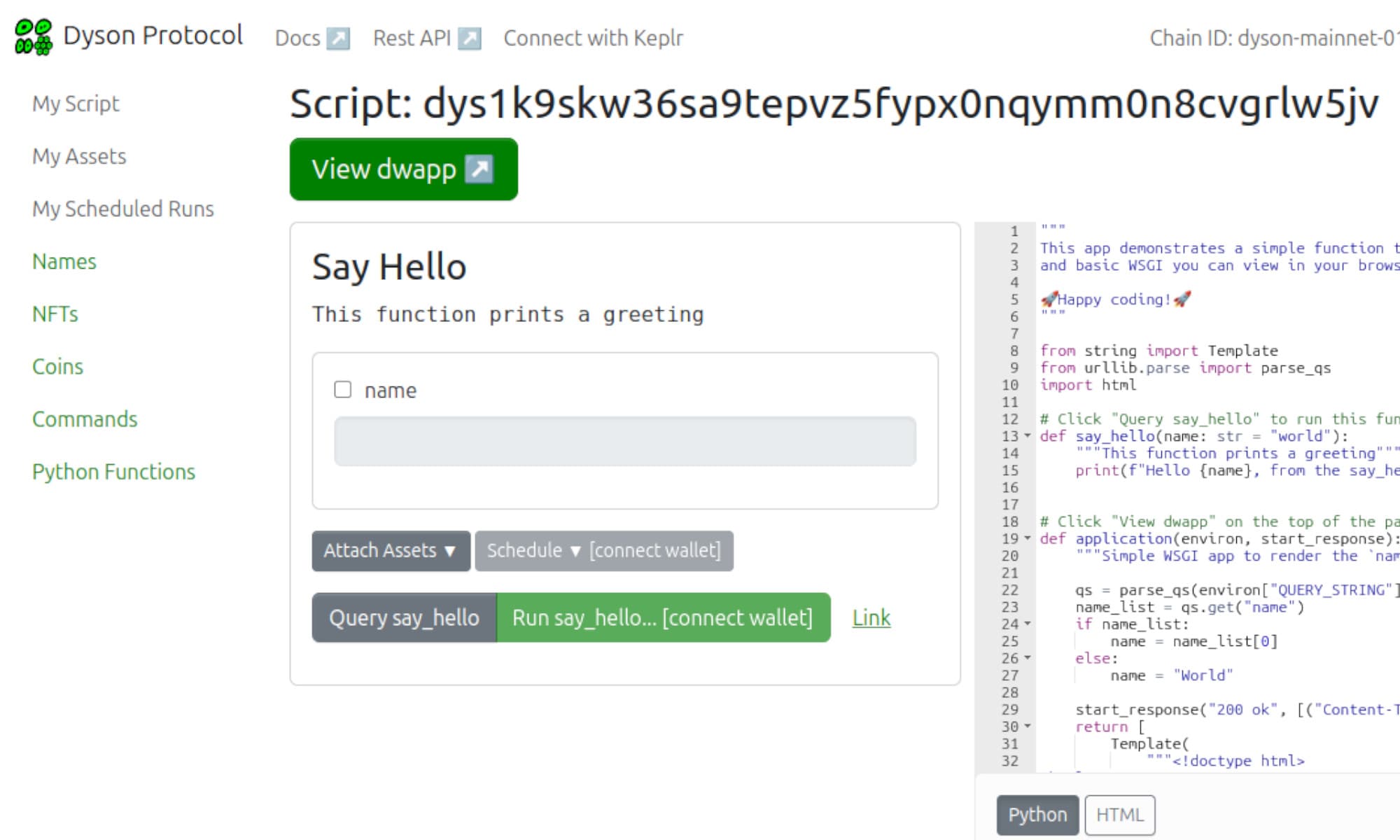Click the external-link icon next to Docs
Viewport: 1400px width, 840px height.
(x=339, y=38)
